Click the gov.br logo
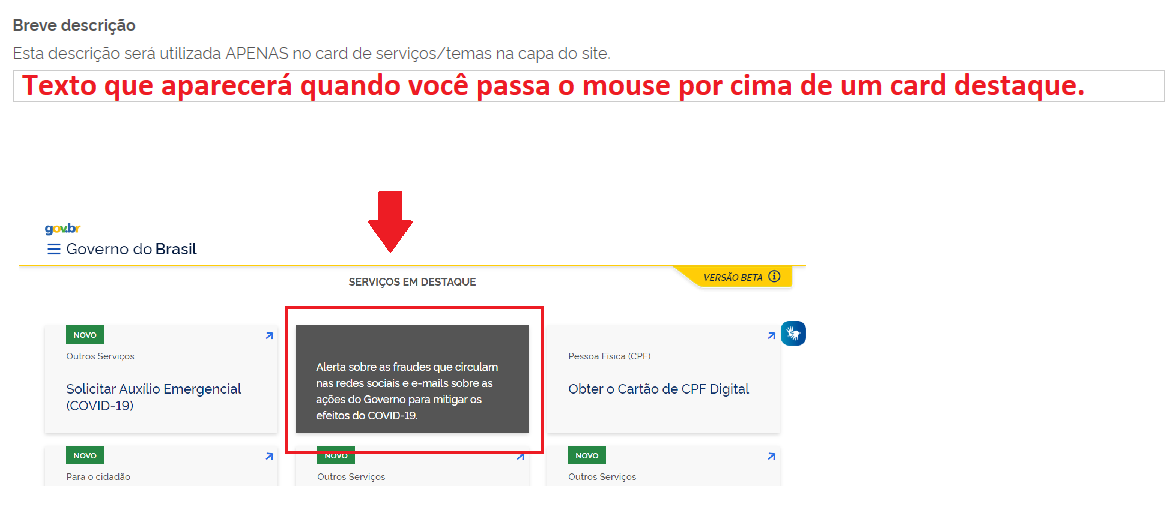1169x513 pixels. (57, 230)
